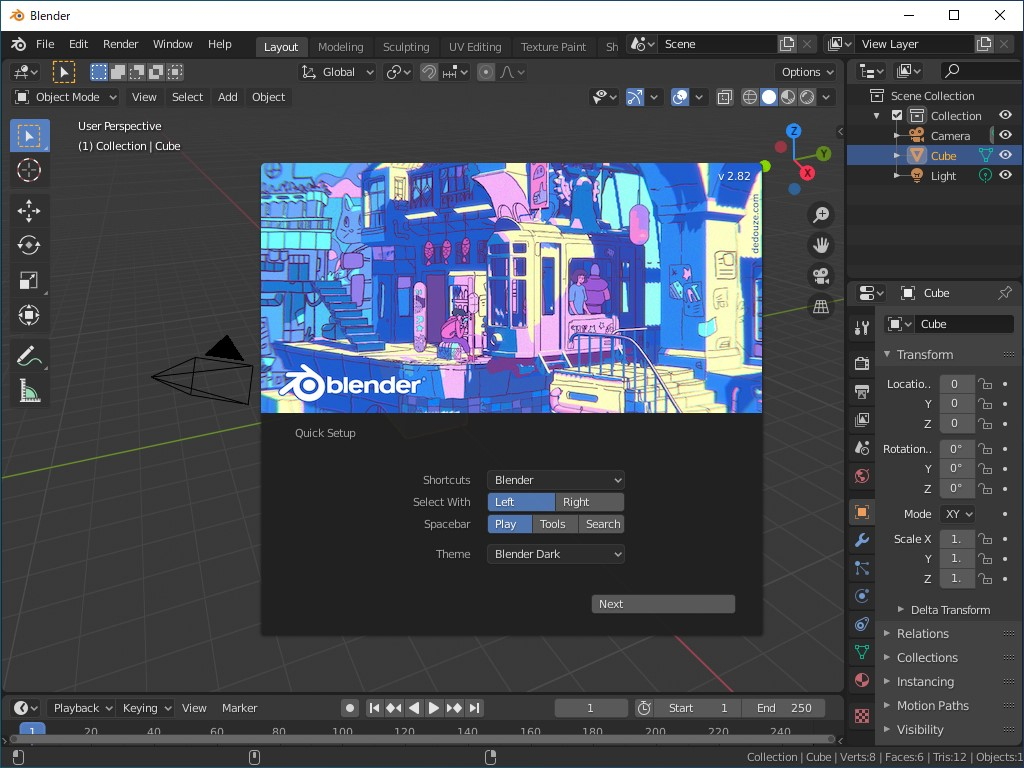Image resolution: width=1024 pixels, height=768 pixels.
Task: Open the Theme dropdown showing Blender Dark
Action: tap(555, 553)
